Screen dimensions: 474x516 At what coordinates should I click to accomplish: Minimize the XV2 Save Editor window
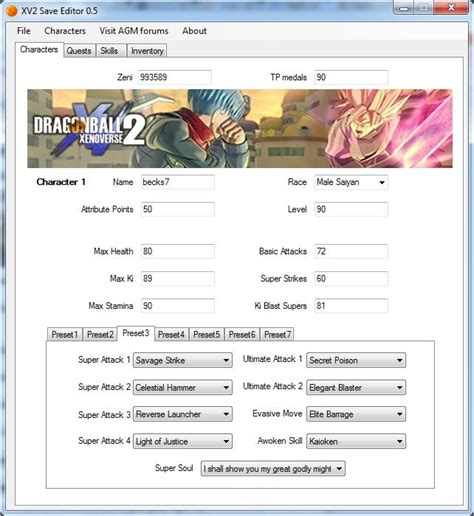coord(404,8)
